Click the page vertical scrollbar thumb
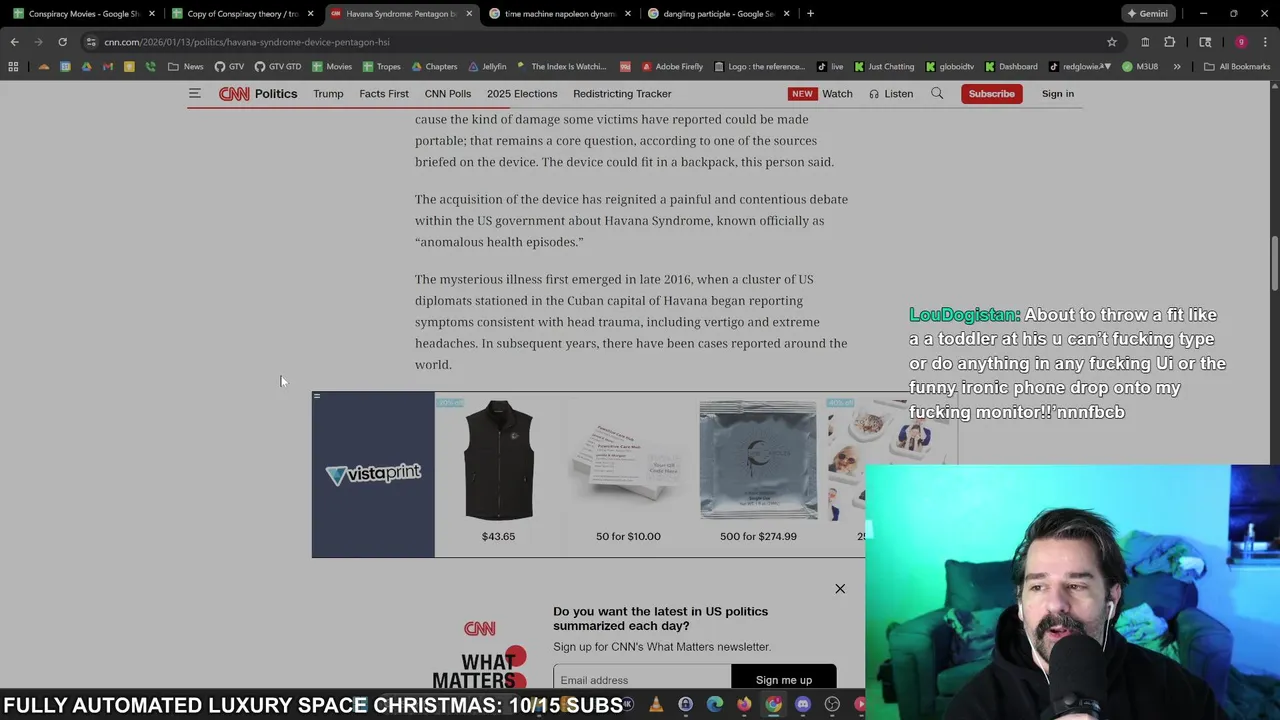This screenshot has height=720, width=1280. click(1275, 263)
